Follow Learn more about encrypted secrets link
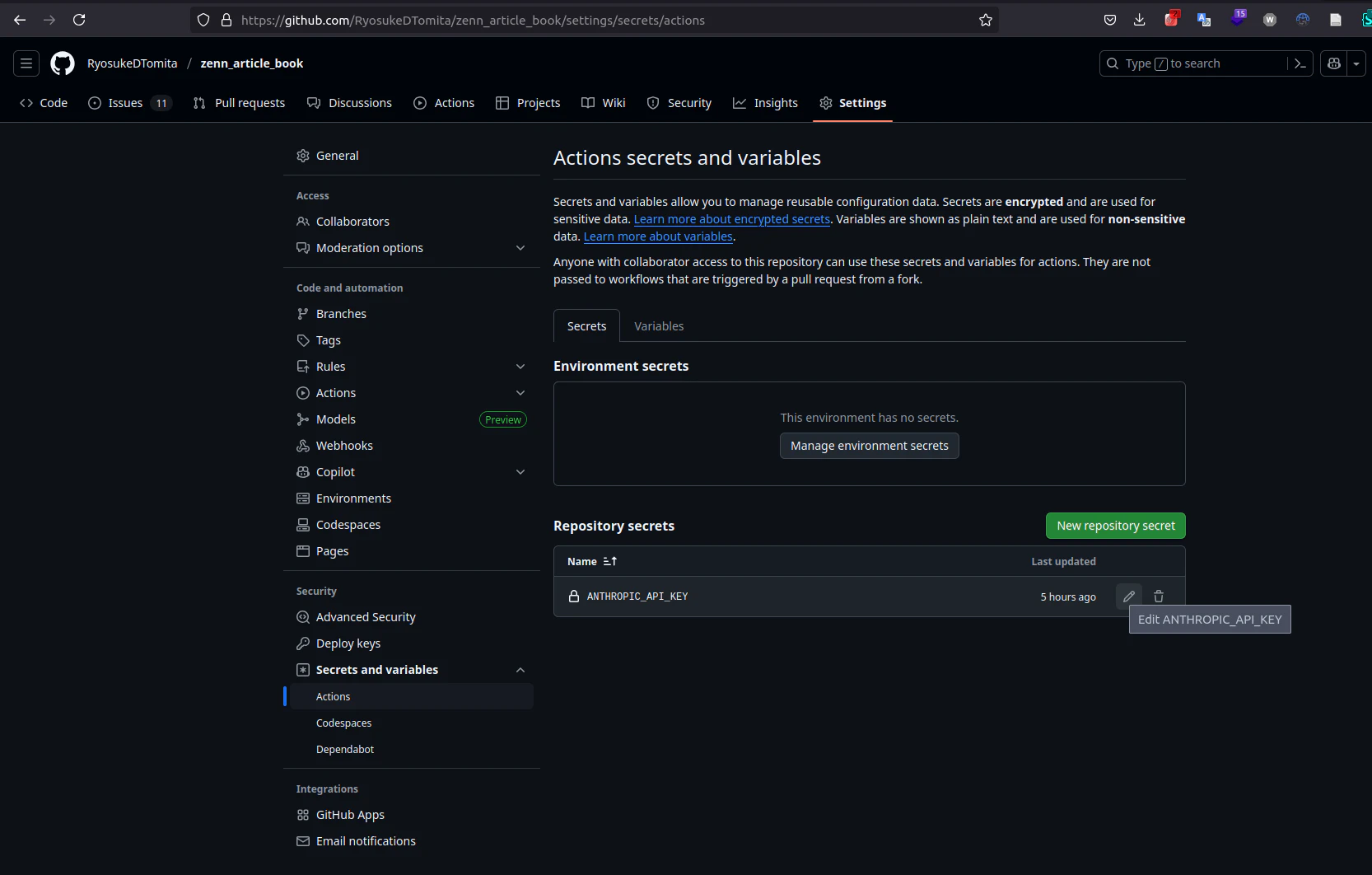 (732, 219)
